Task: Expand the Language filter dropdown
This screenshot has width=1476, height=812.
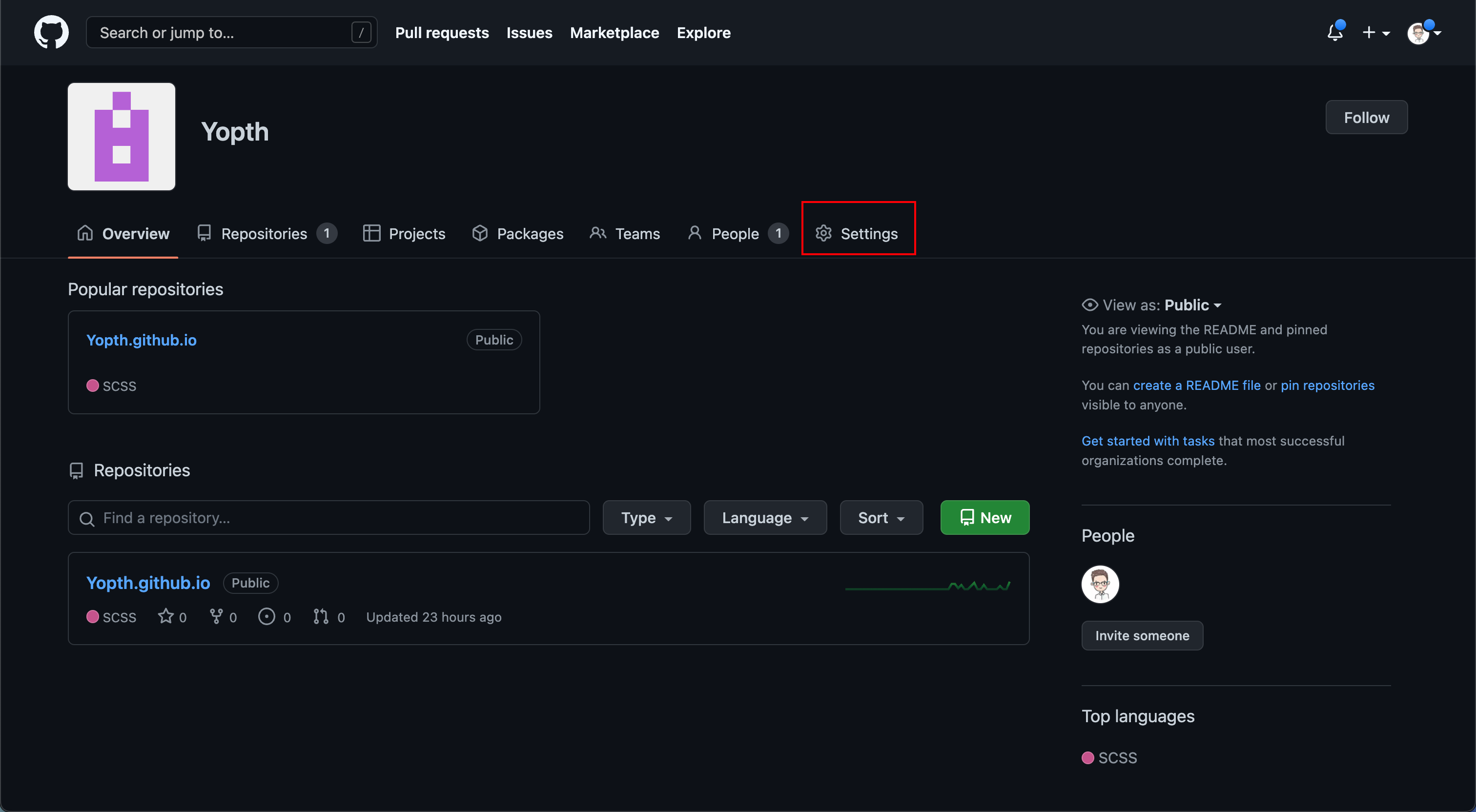Action: 765,517
